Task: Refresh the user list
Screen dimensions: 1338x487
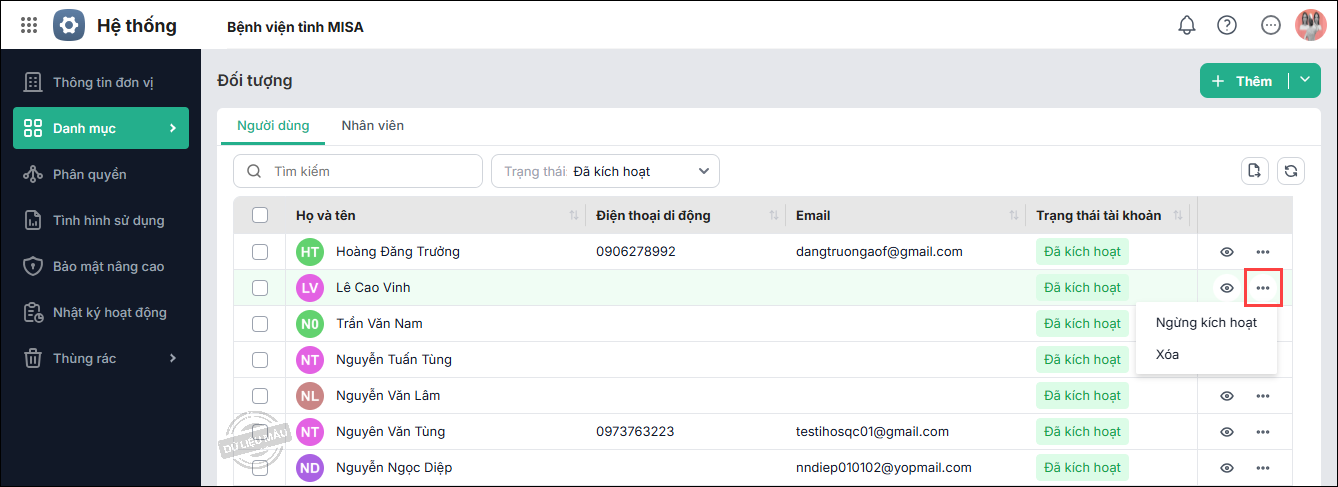Action: pos(1291,171)
